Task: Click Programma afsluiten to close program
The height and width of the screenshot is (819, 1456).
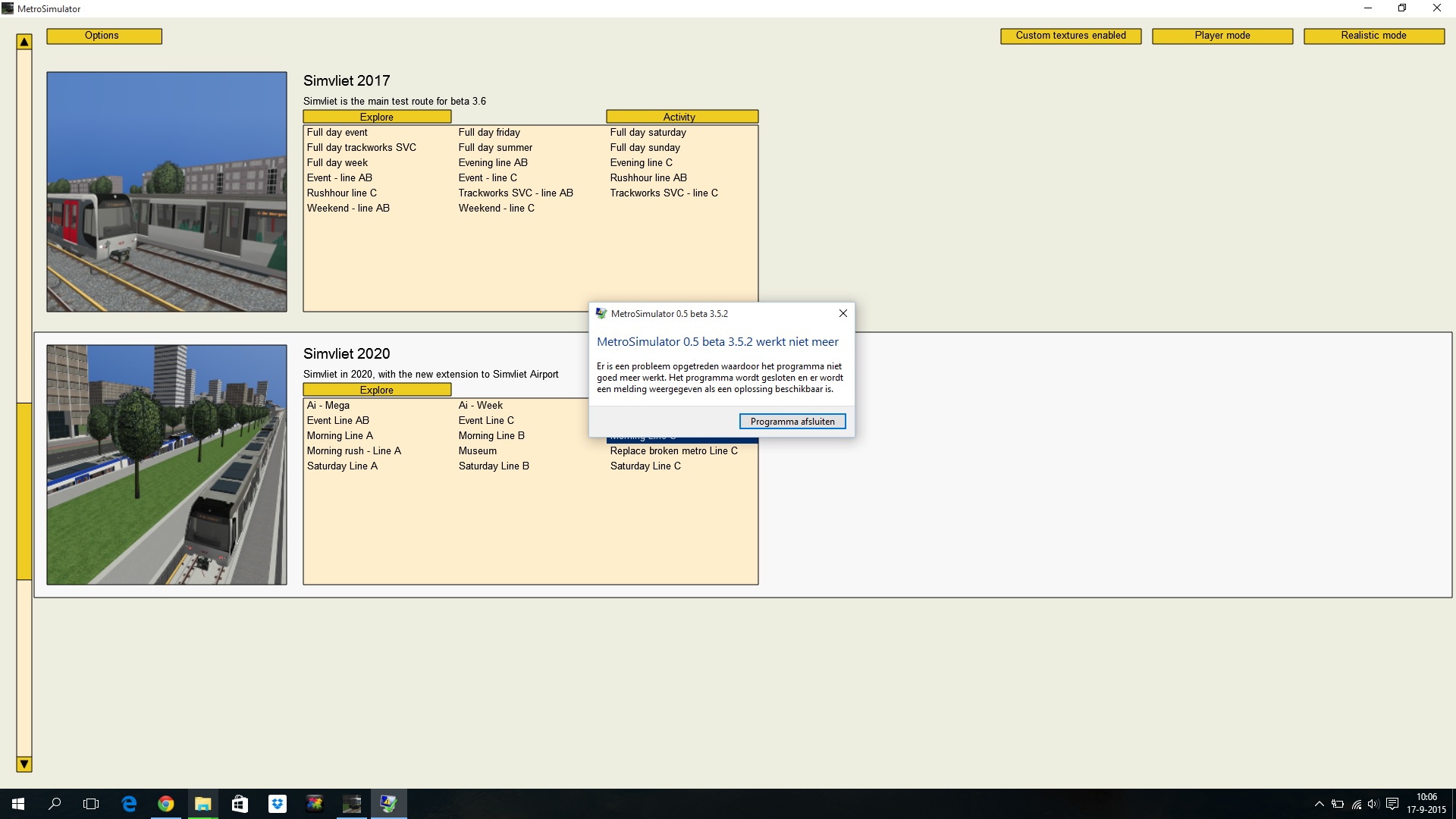Action: tap(792, 421)
